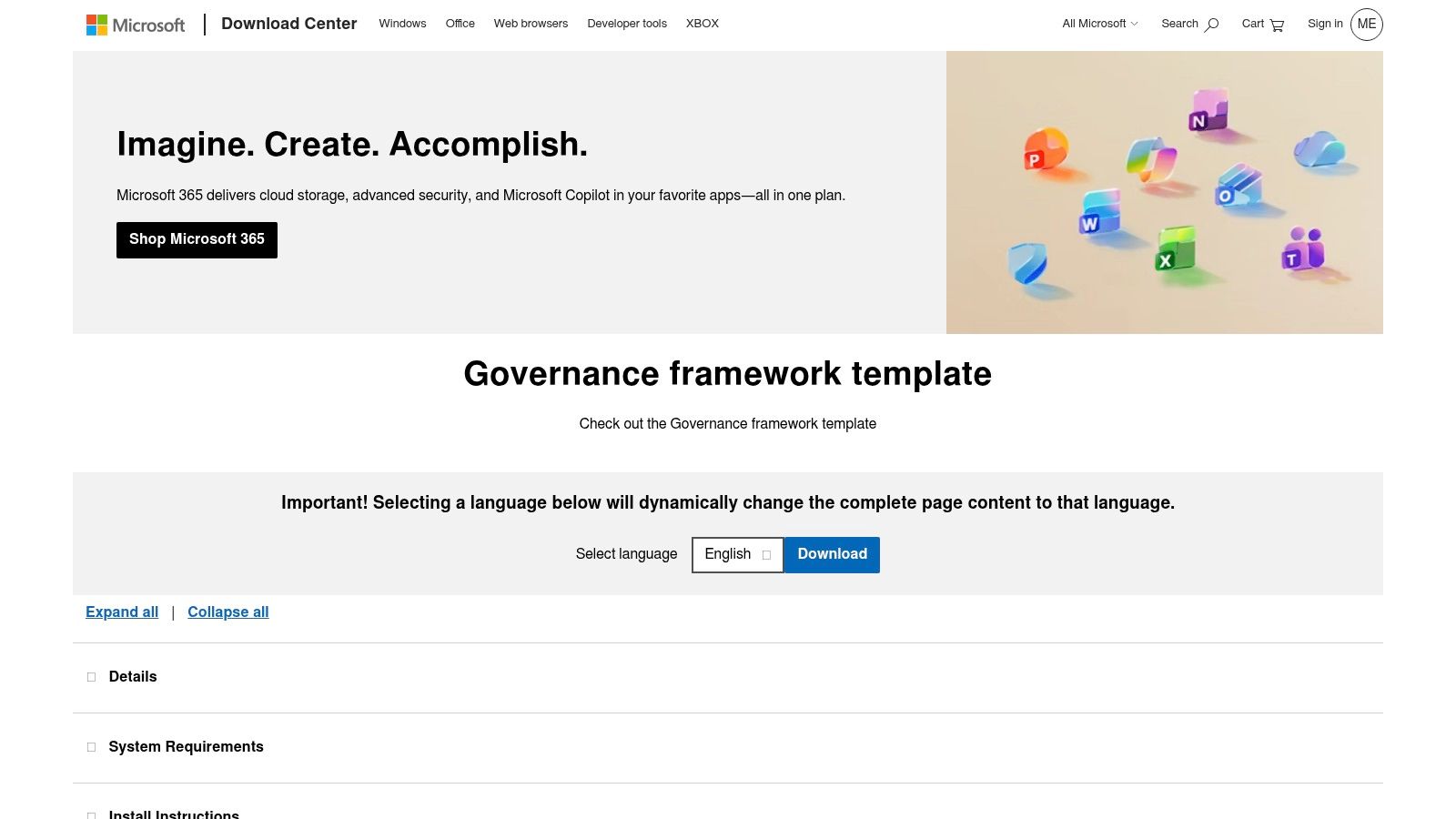Click the Microsoft logo
Image resolution: width=1456 pixels, height=819 pixels.
136,25
